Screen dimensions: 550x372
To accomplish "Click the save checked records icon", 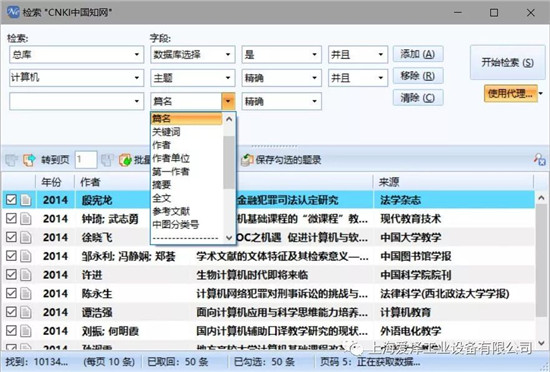I will [247, 160].
